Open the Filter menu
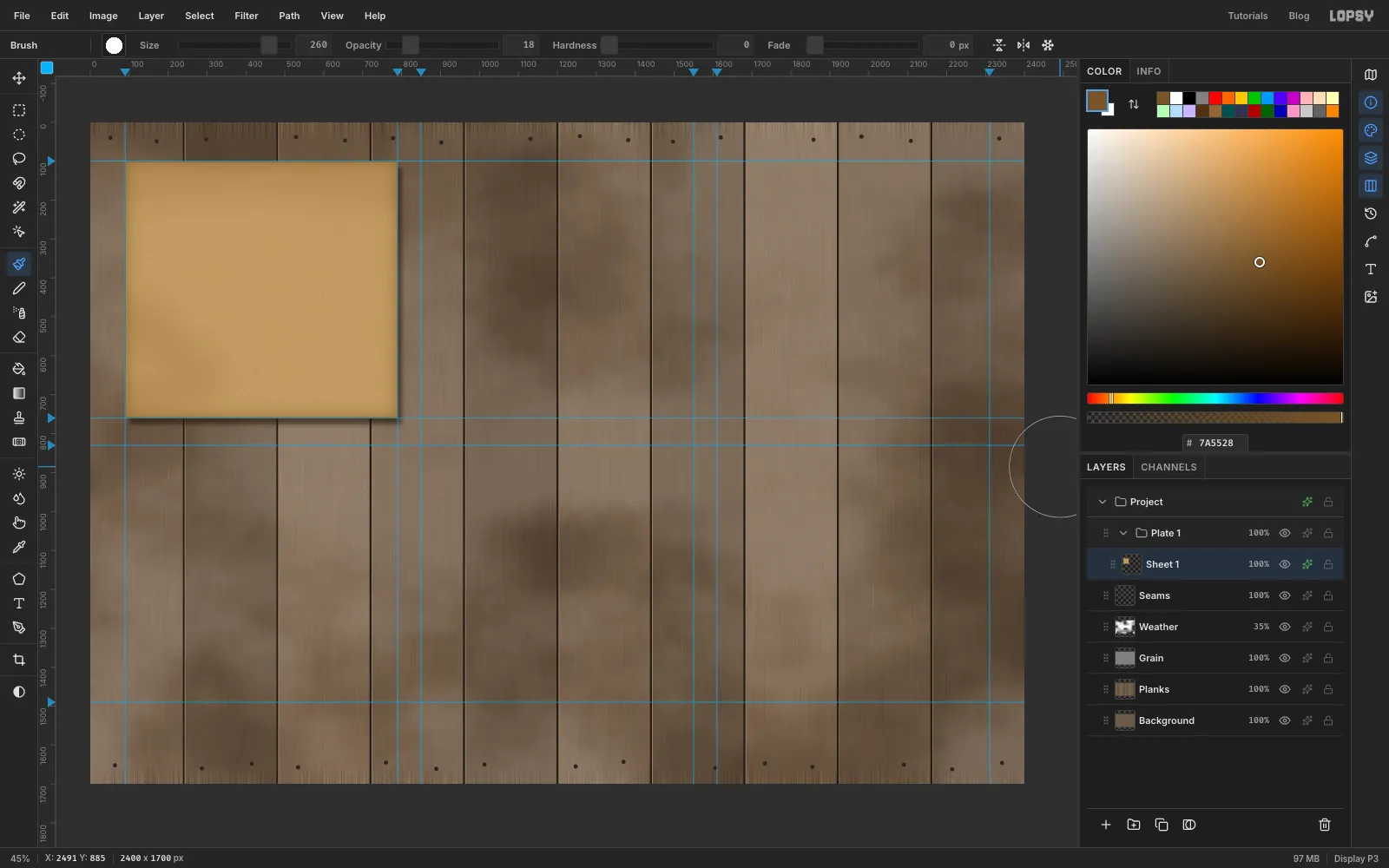 click(x=247, y=16)
